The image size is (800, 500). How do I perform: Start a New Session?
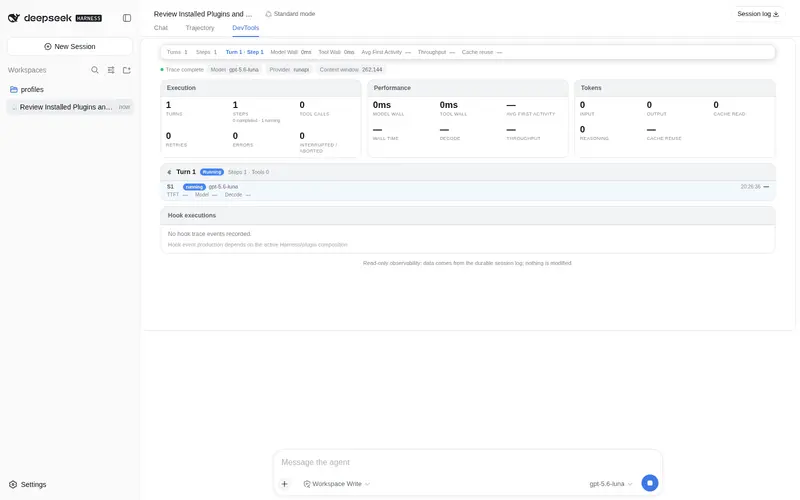pyautogui.click(x=70, y=46)
